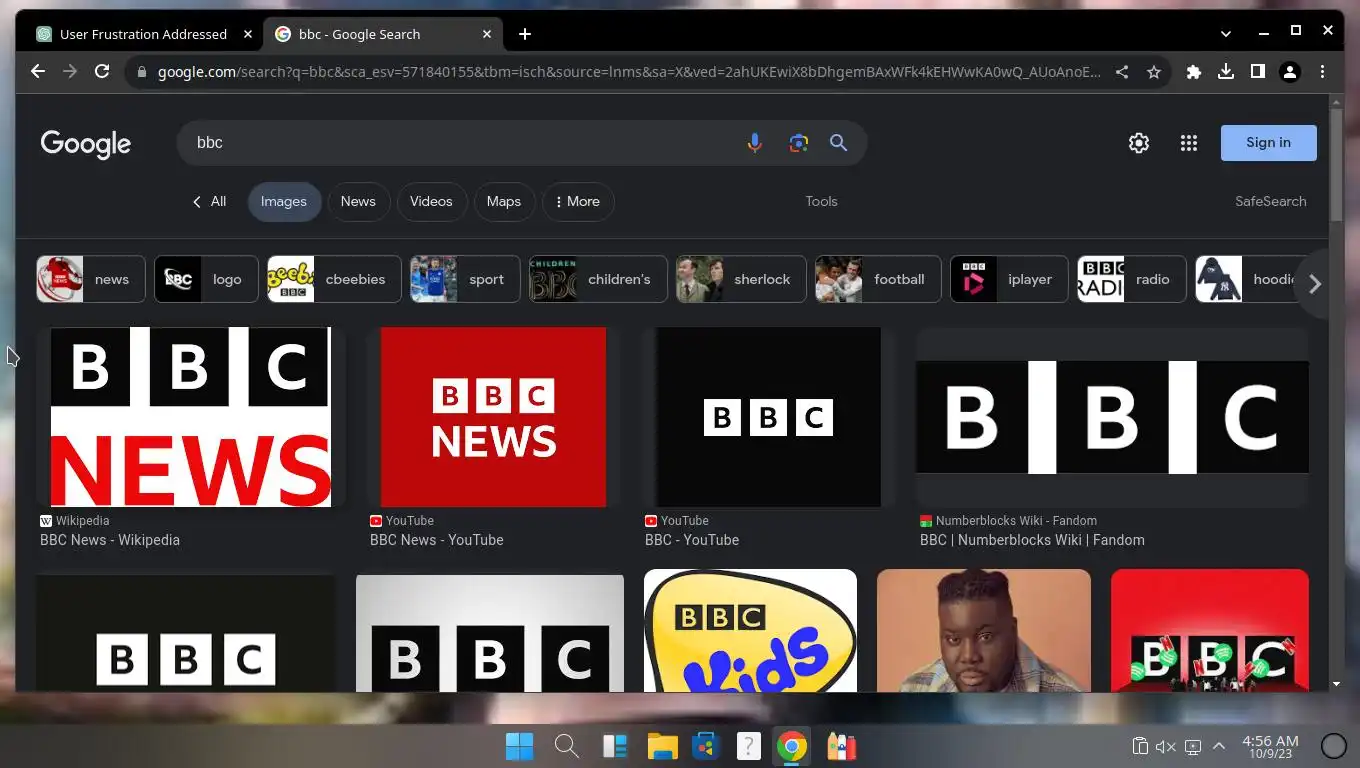
Task: Open Microsoft Store from the taskbar
Action: click(x=706, y=746)
